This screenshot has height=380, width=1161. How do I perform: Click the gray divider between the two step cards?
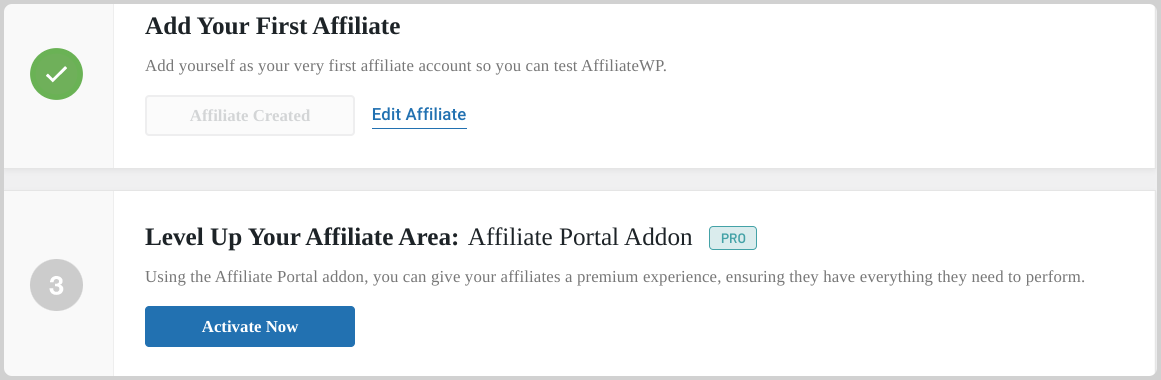coord(580,179)
